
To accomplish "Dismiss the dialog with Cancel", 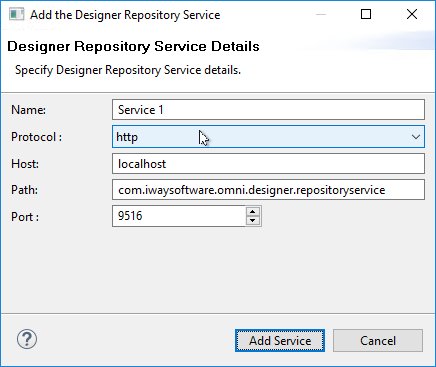I will point(378,341).
